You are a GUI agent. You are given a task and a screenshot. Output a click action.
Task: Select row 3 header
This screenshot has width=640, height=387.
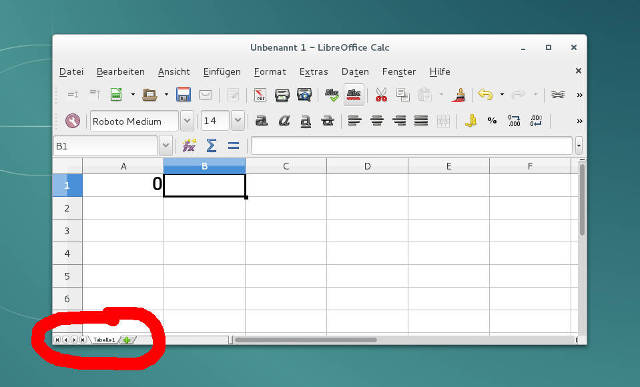coord(67,231)
